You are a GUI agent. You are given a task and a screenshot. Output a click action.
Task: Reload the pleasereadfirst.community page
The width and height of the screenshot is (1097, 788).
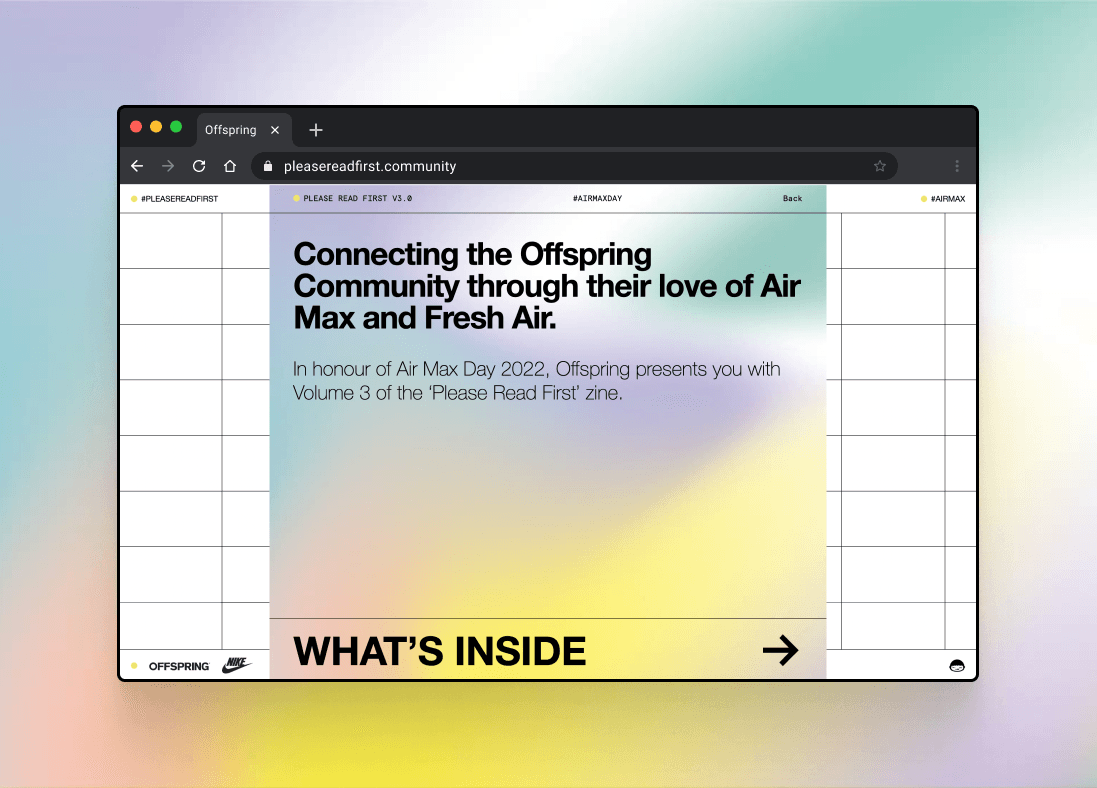pyautogui.click(x=198, y=166)
